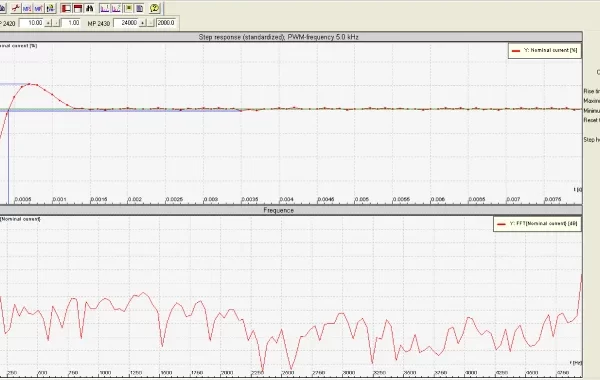Screen dimensions: 600x380
Task: Increase MP 2430 value with up stepper
Action: pyautogui.click(x=142, y=23)
